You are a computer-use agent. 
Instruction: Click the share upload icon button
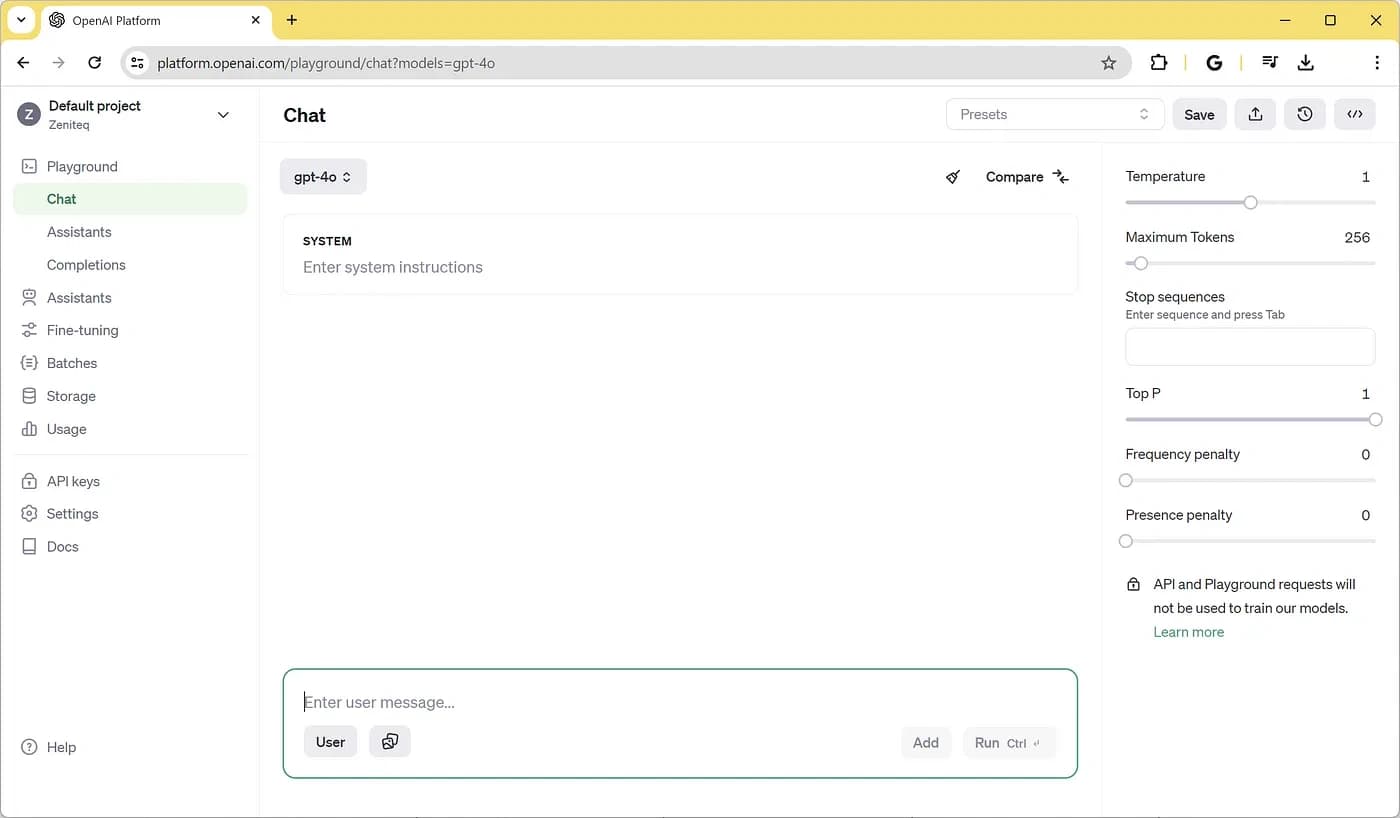pos(1255,114)
